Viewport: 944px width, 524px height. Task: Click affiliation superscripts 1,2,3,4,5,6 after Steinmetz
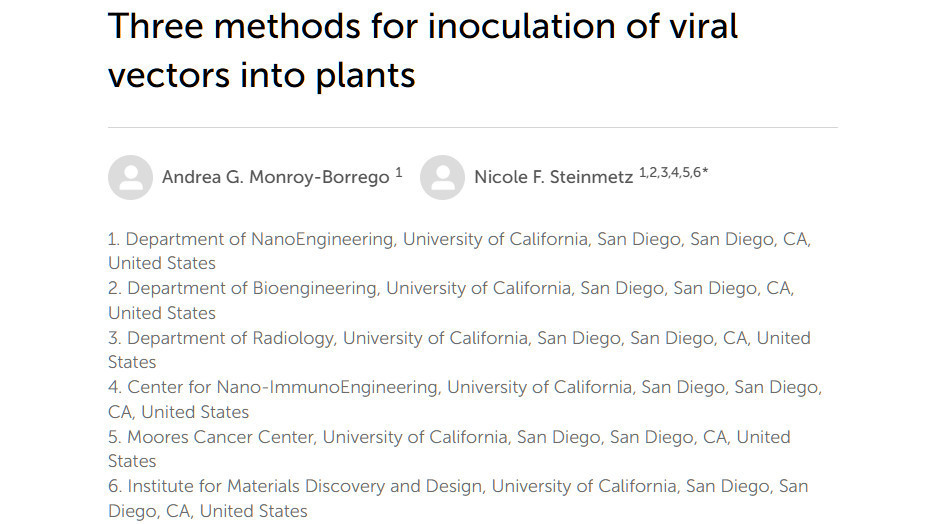pyautogui.click(x=669, y=173)
